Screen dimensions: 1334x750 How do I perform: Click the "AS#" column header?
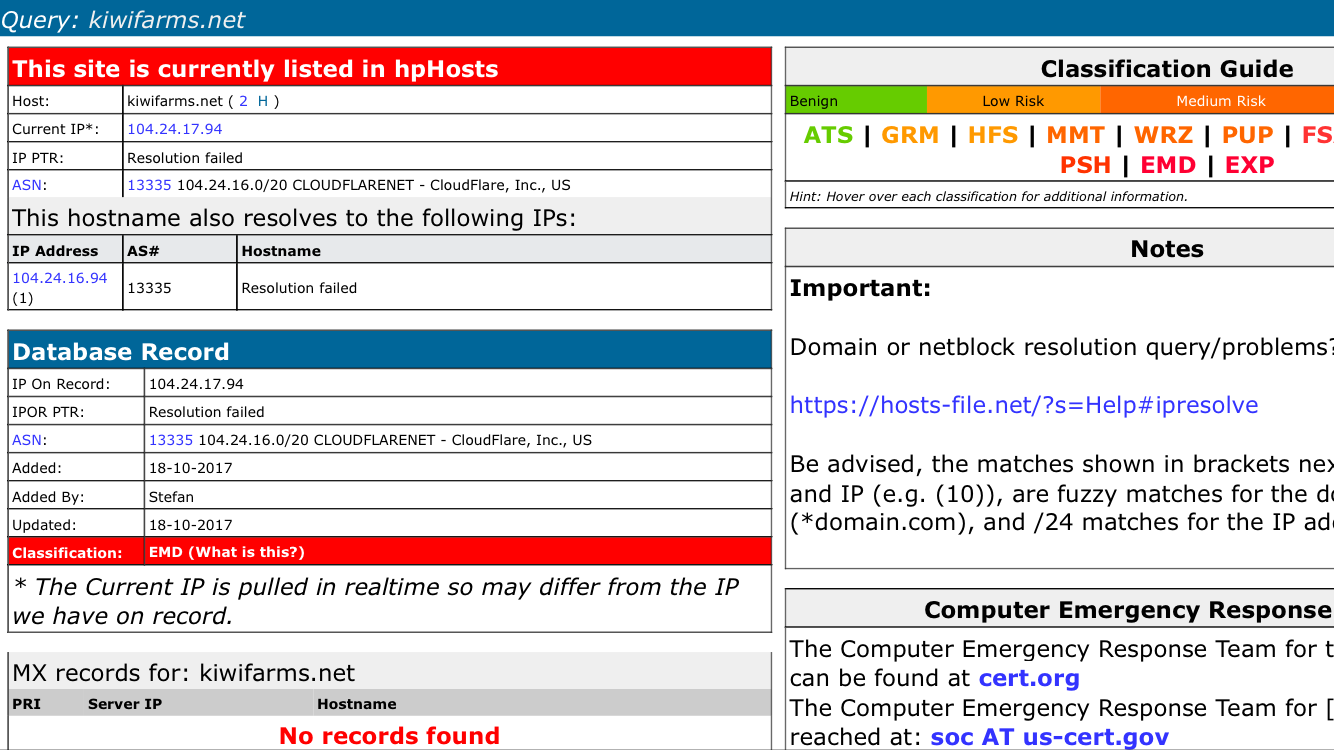click(x=143, y=251)
